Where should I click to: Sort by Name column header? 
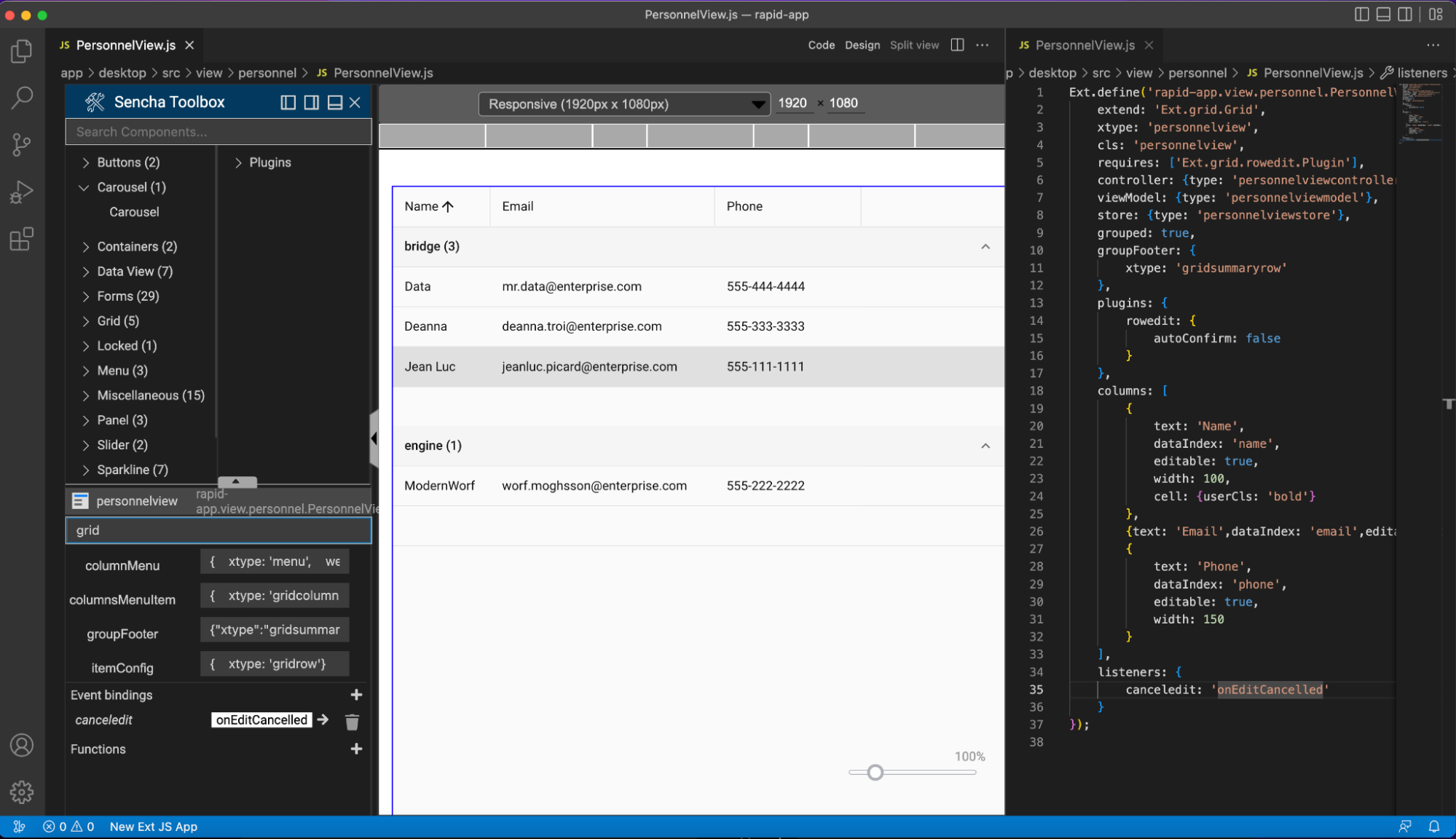click(441, 206)
